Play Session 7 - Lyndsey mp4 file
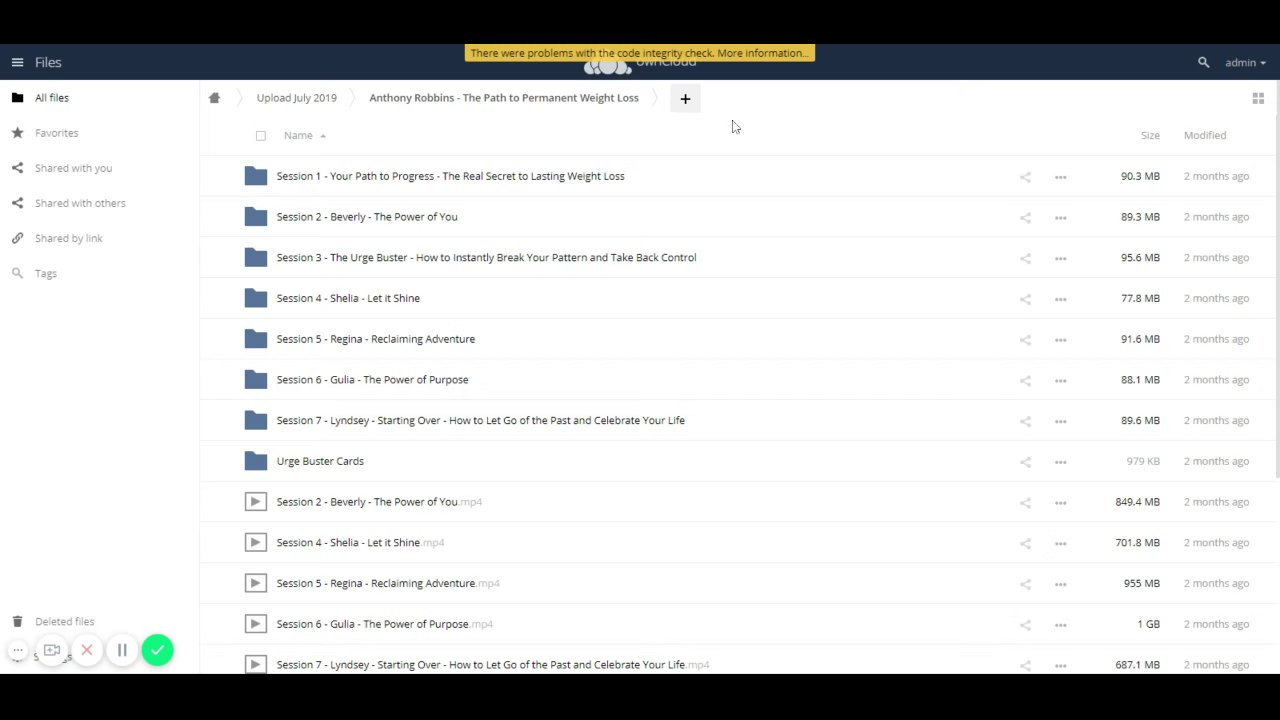The width and height of the screenshot is (1280, 720). [x=492, y=665]
